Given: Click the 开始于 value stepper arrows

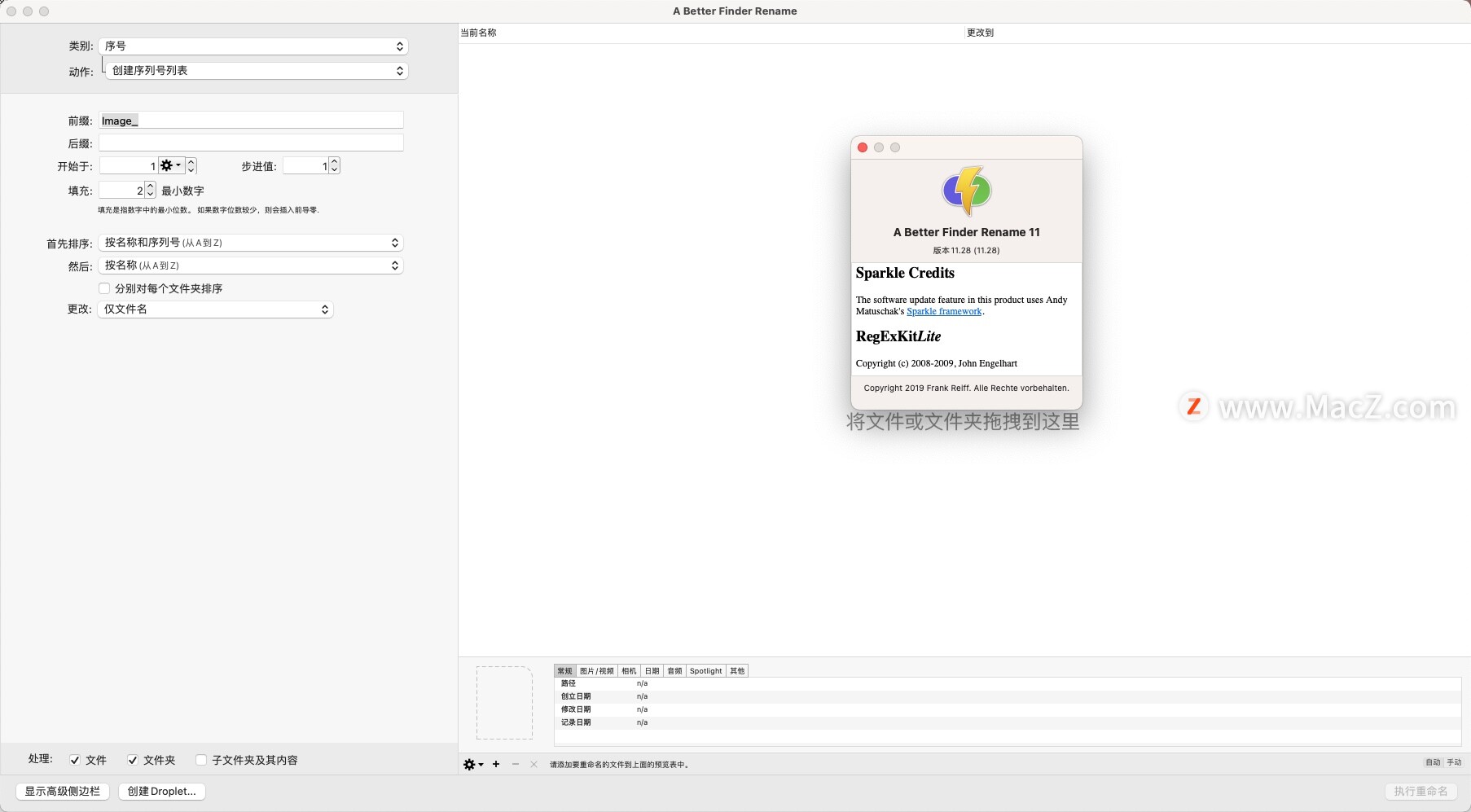Looking at the screenshot, I should click(191, 166).
